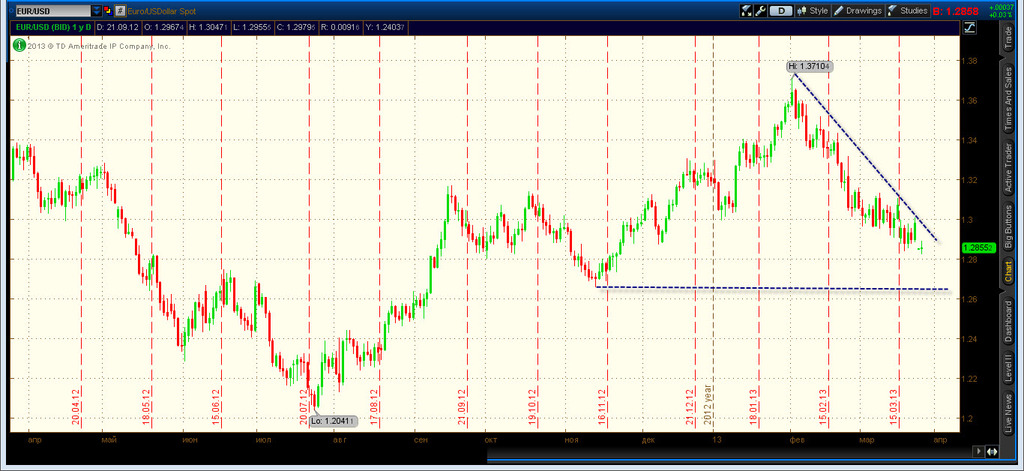Open the studies flask quick tool icon
Image resolution: width=1024 pixels, height=471 pixels.
point(746,11)
